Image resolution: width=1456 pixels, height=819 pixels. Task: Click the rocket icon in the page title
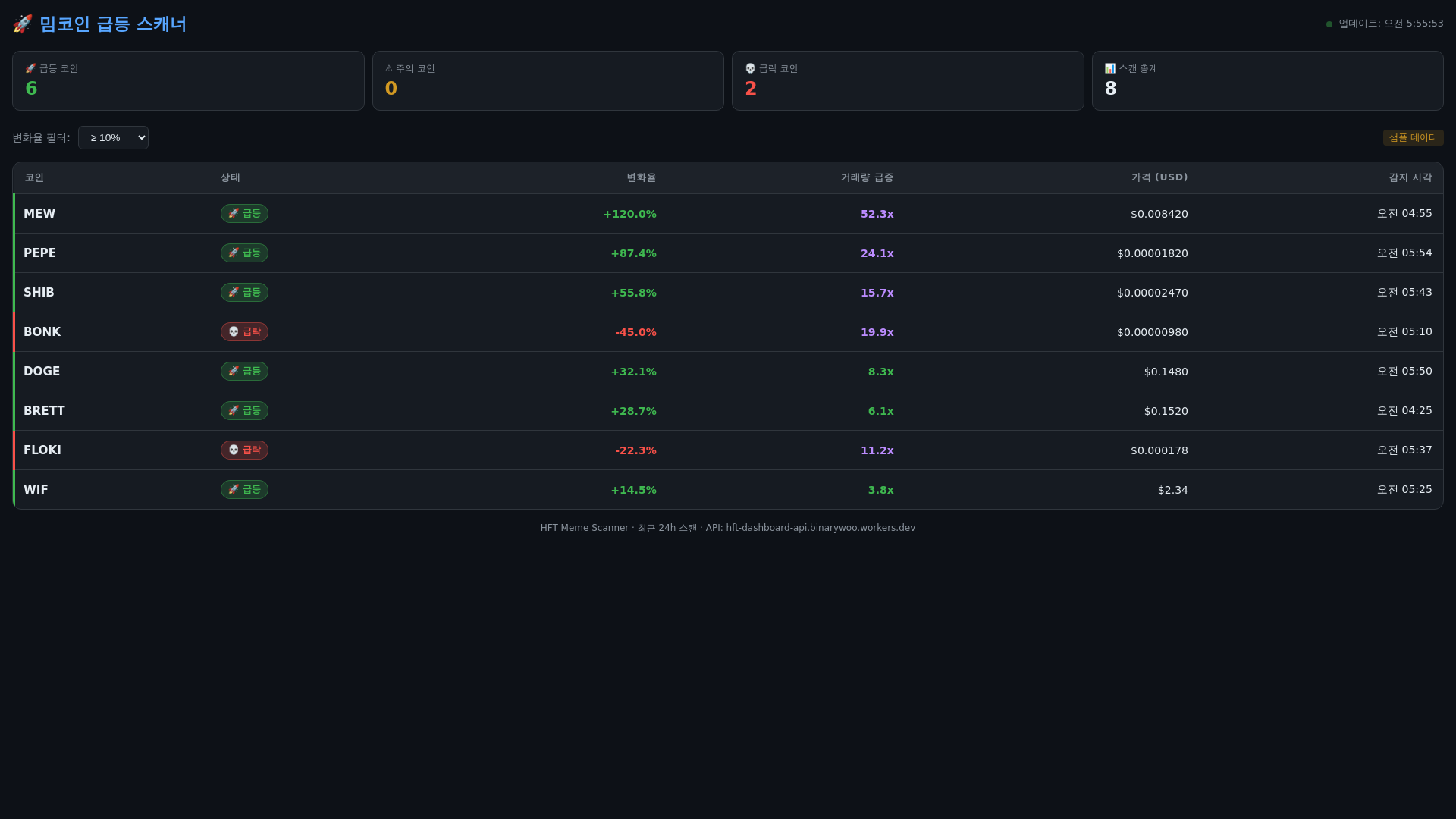[x=22, y=24]
